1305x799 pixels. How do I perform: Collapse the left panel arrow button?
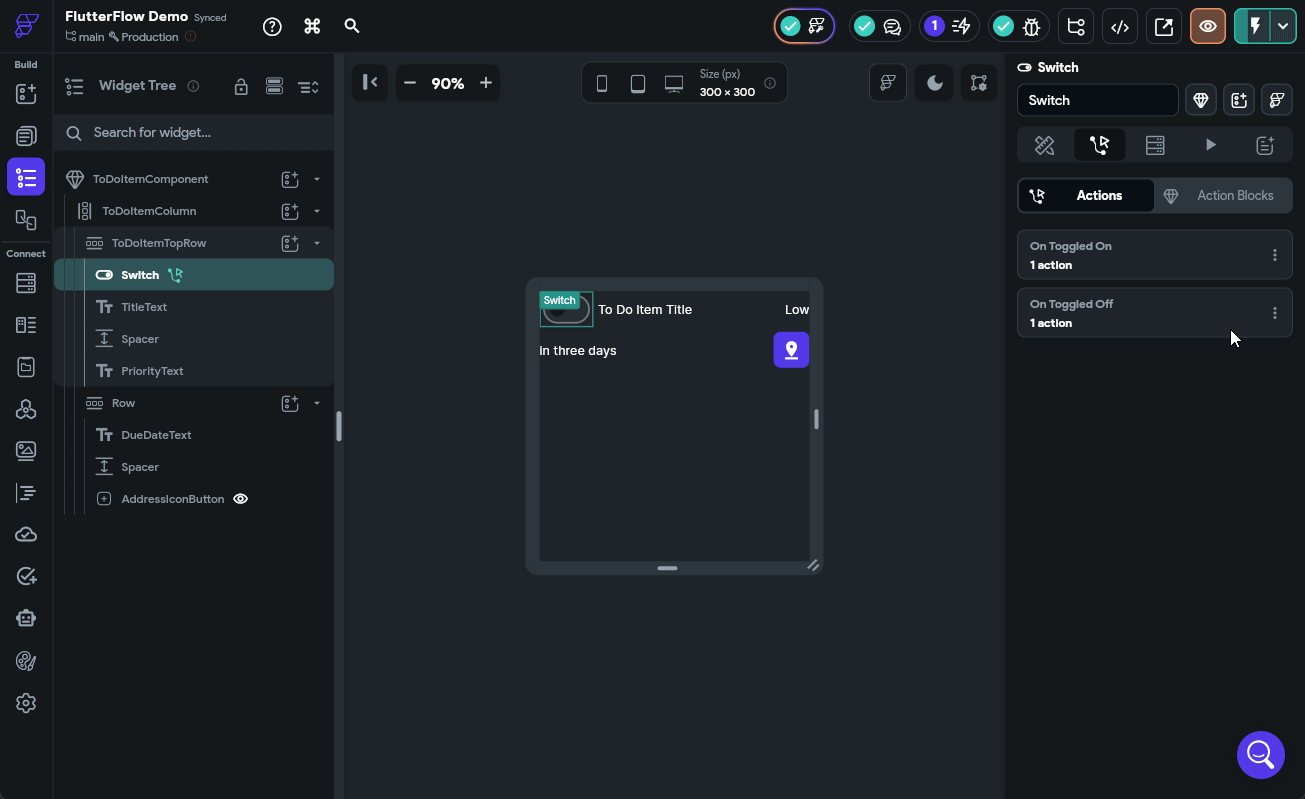pyautogui.click(x=370, y=83)
